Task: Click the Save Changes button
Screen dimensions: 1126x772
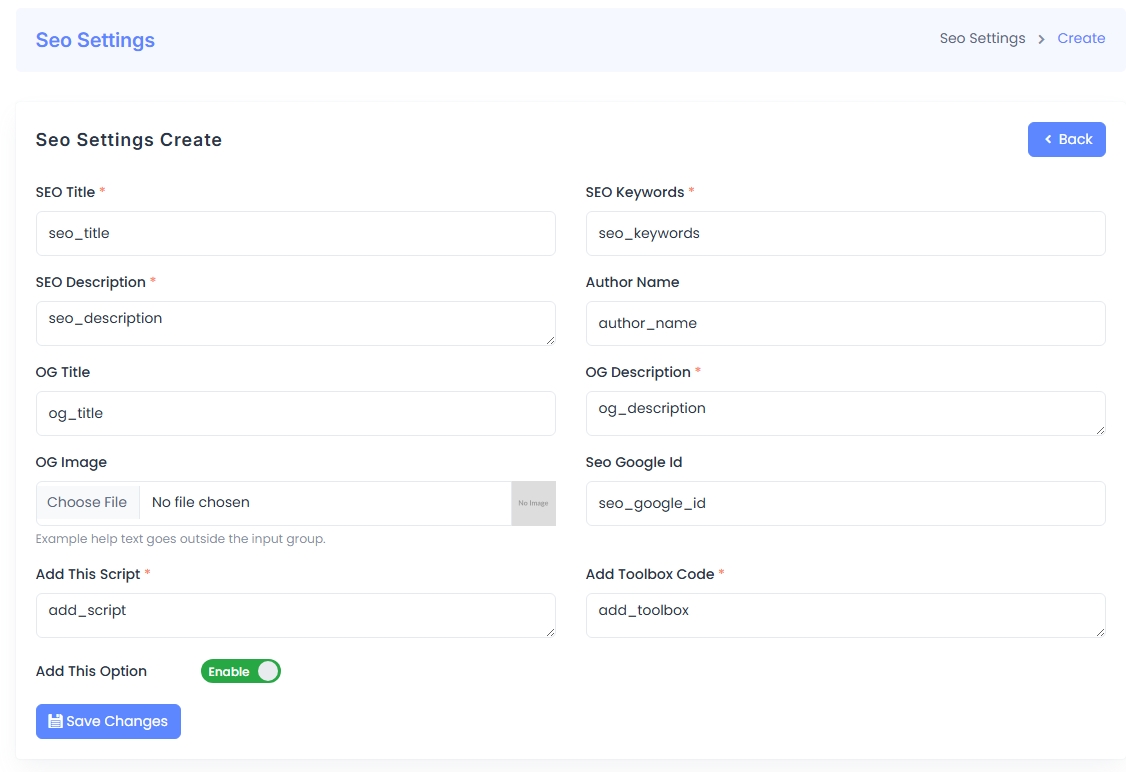Action: [x=108, y=721]
